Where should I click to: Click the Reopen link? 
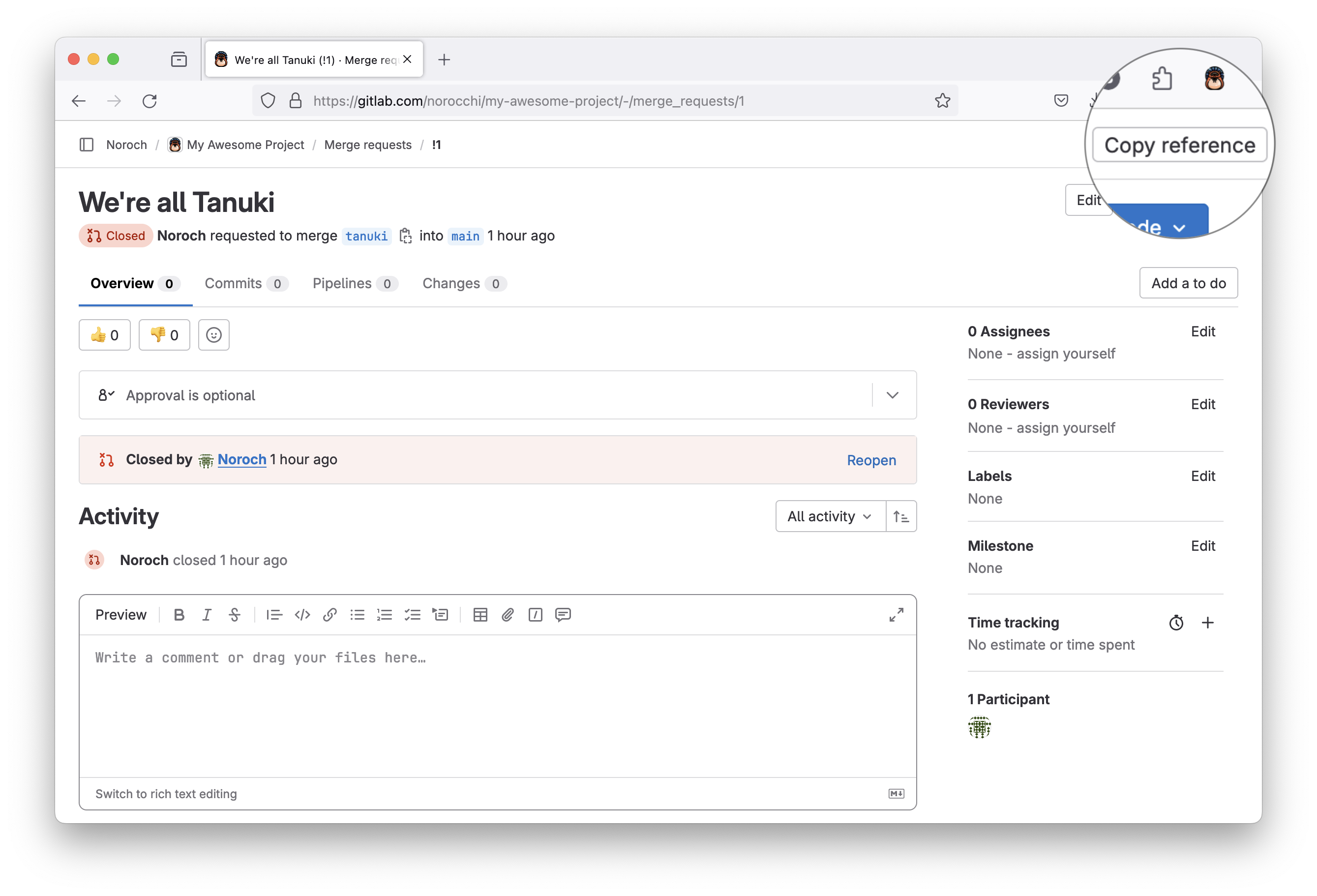point(871,460)
